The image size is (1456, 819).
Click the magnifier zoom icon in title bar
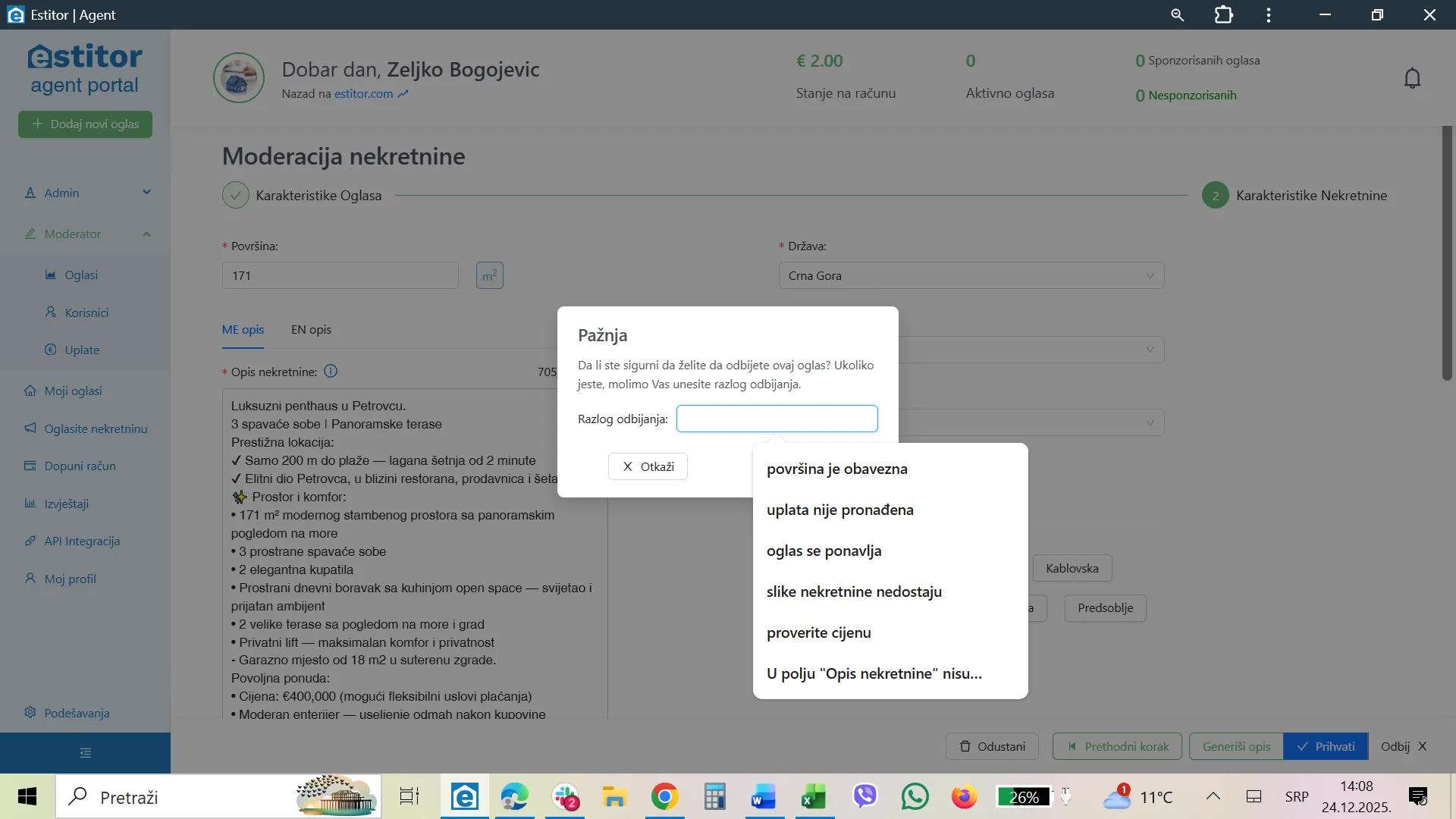tap(1177, 15)
